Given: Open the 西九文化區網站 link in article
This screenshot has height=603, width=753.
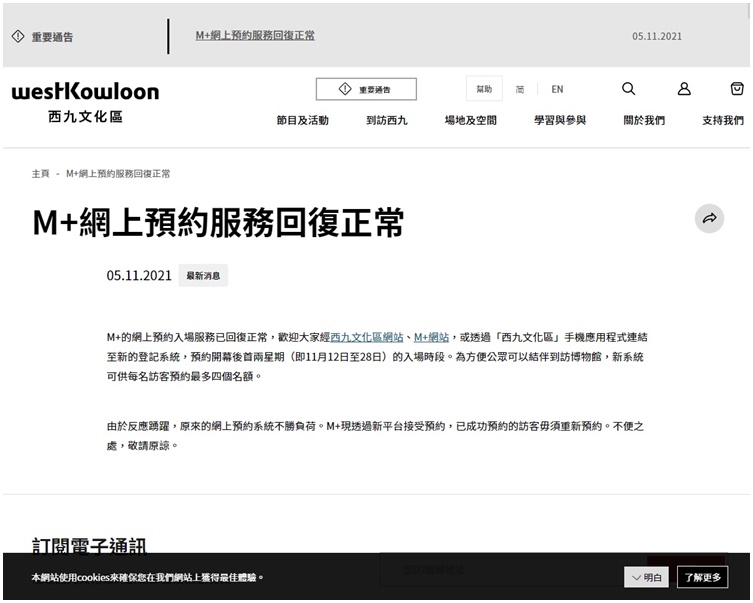Looking at the screenshot, I should [x=367, y=338].
